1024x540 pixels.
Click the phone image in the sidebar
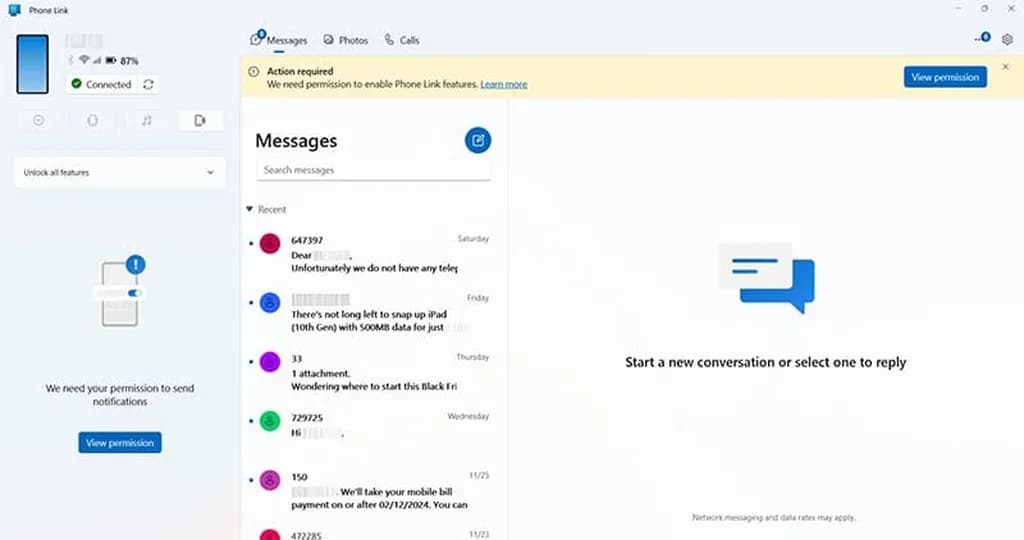[32, 63]
